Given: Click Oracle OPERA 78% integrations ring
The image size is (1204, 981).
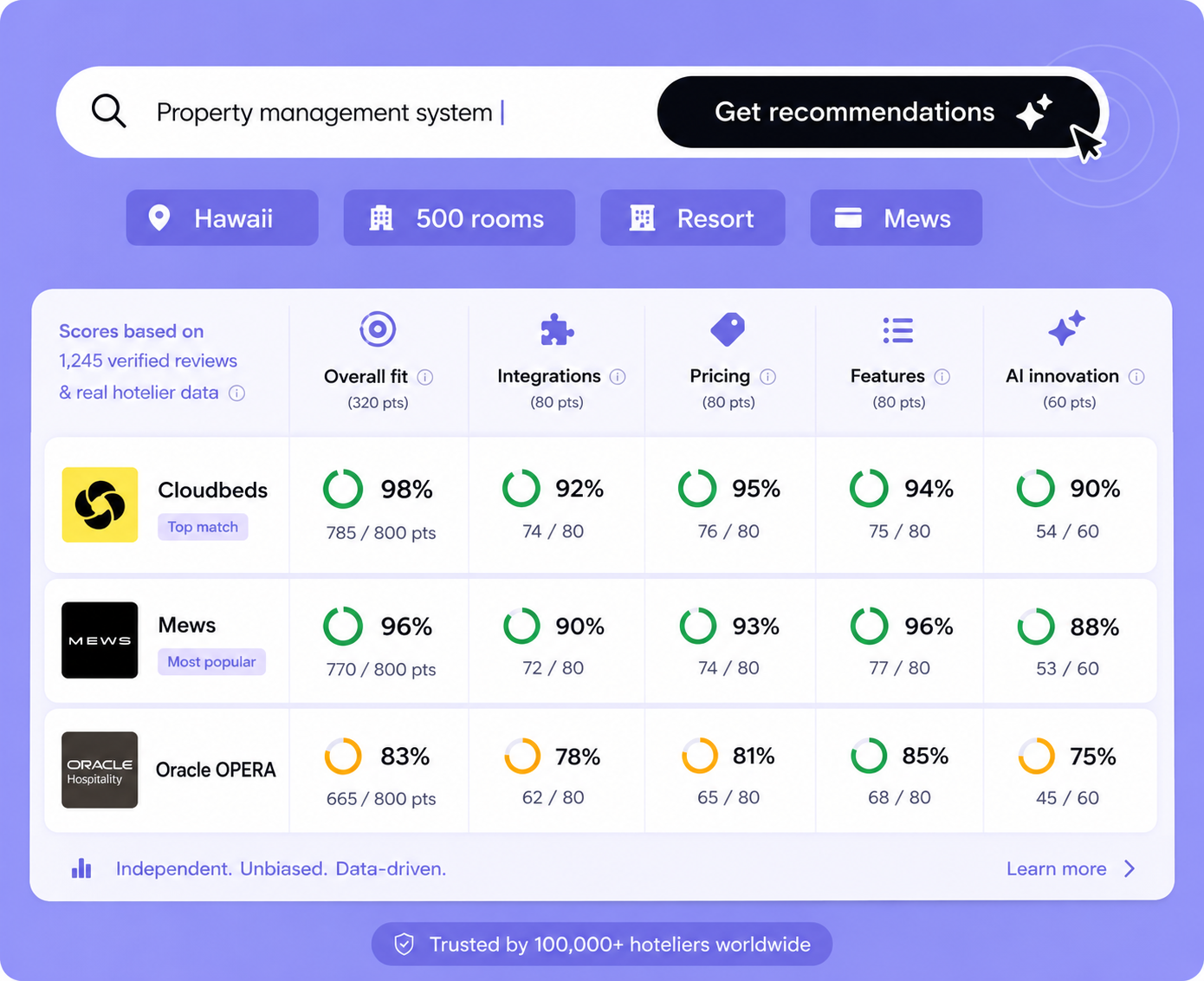Looking at the screenshot, I should [522, 756].
